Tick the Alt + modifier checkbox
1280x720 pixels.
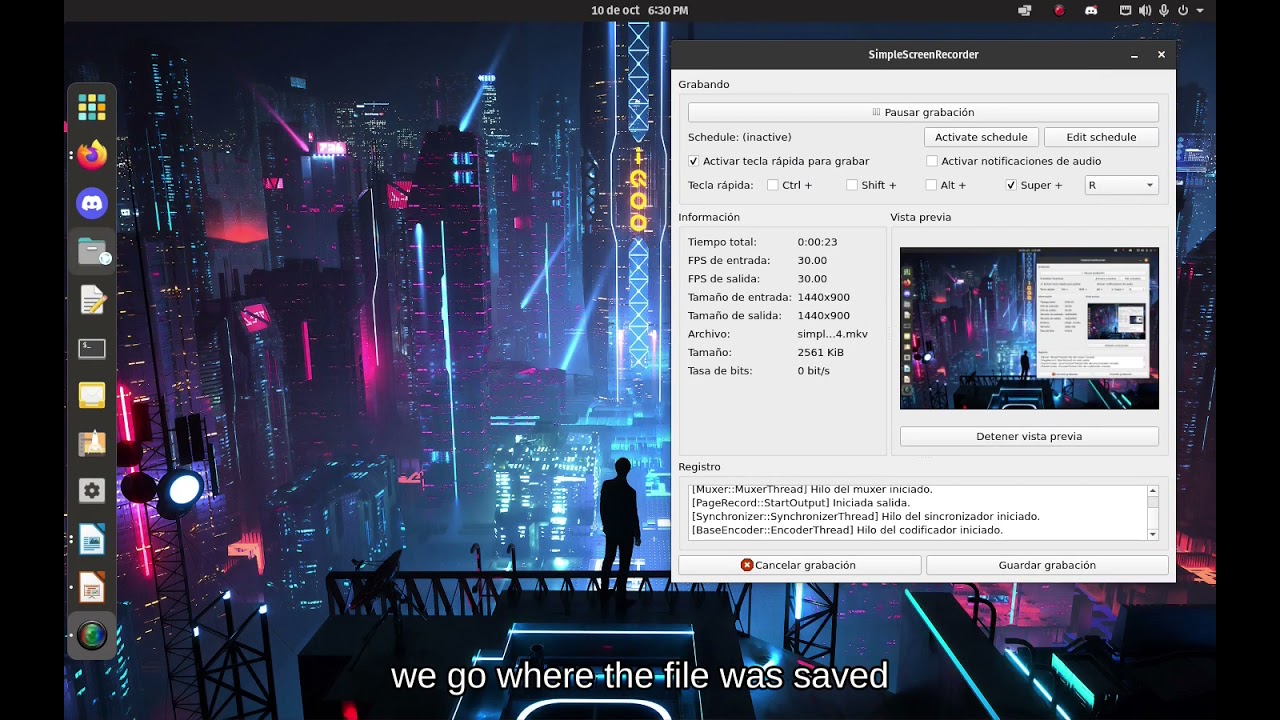tap(931, 185)
